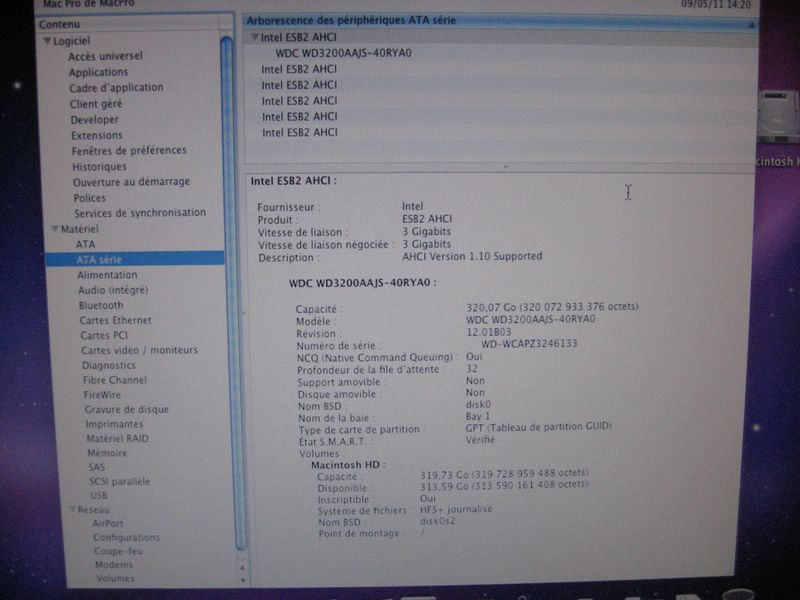This screenshot has width=800, height=600.
Task: Select Diagnostics entry
Action: (x=109, y=365)
